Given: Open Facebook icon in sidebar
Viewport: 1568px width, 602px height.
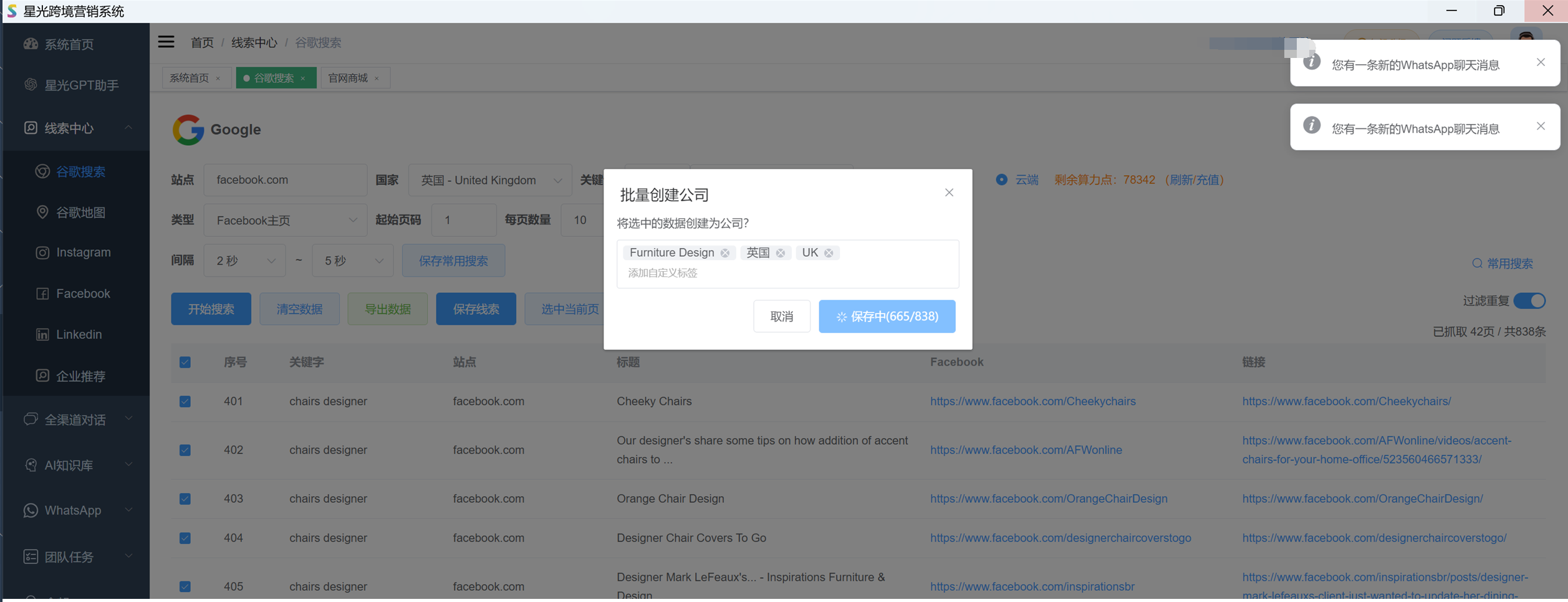Looking at the screenshot, I should coord(42,294).
